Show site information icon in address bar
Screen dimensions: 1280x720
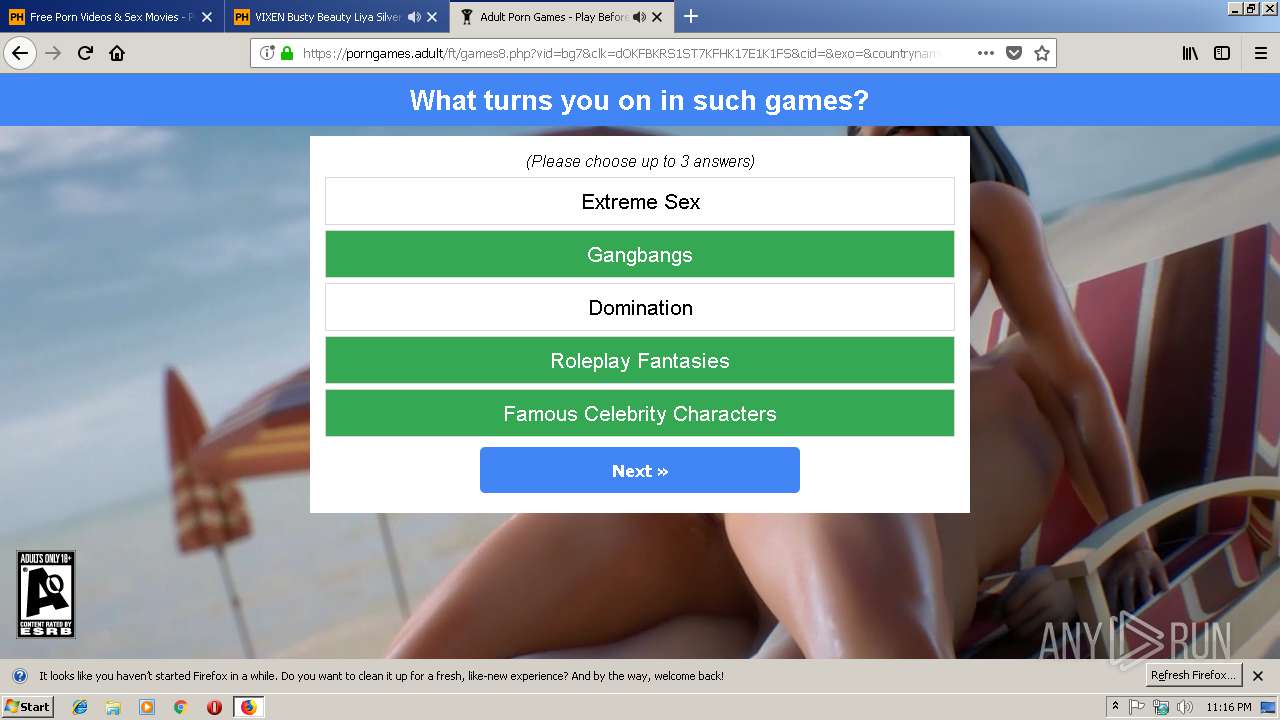click(267, 53)
